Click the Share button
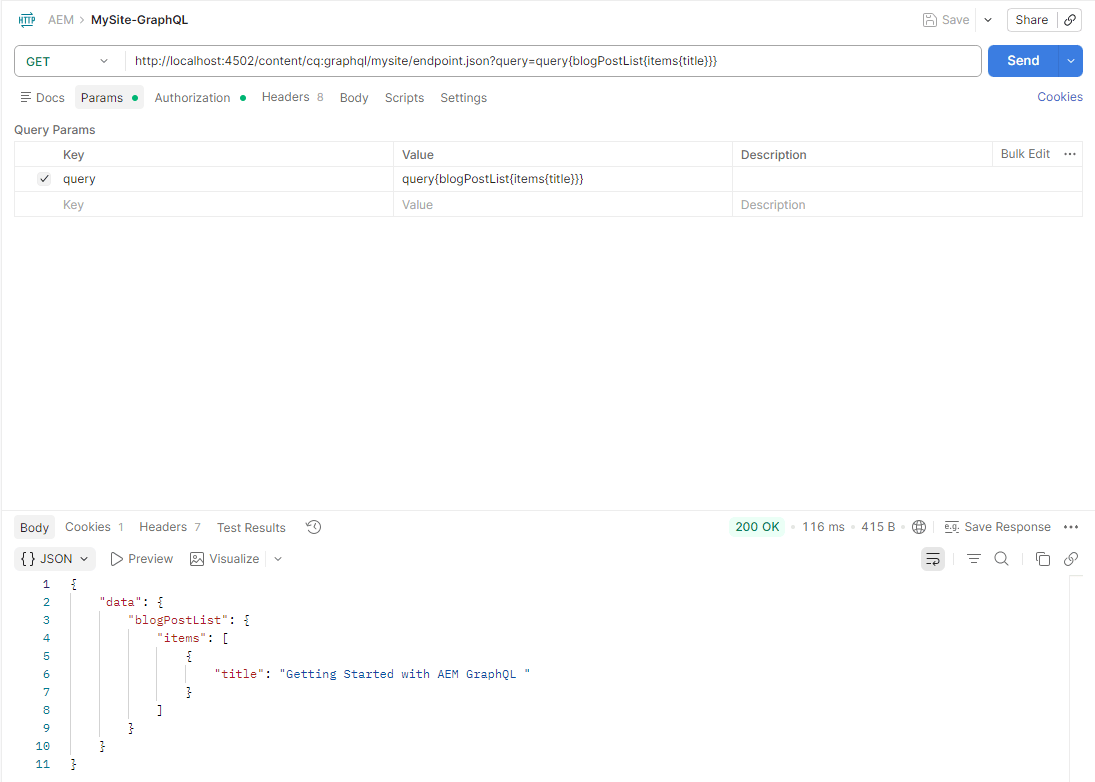Image resolution: width=1095 pixels, height=782 pixels. pyautogui.click(x=1031, y=20)
